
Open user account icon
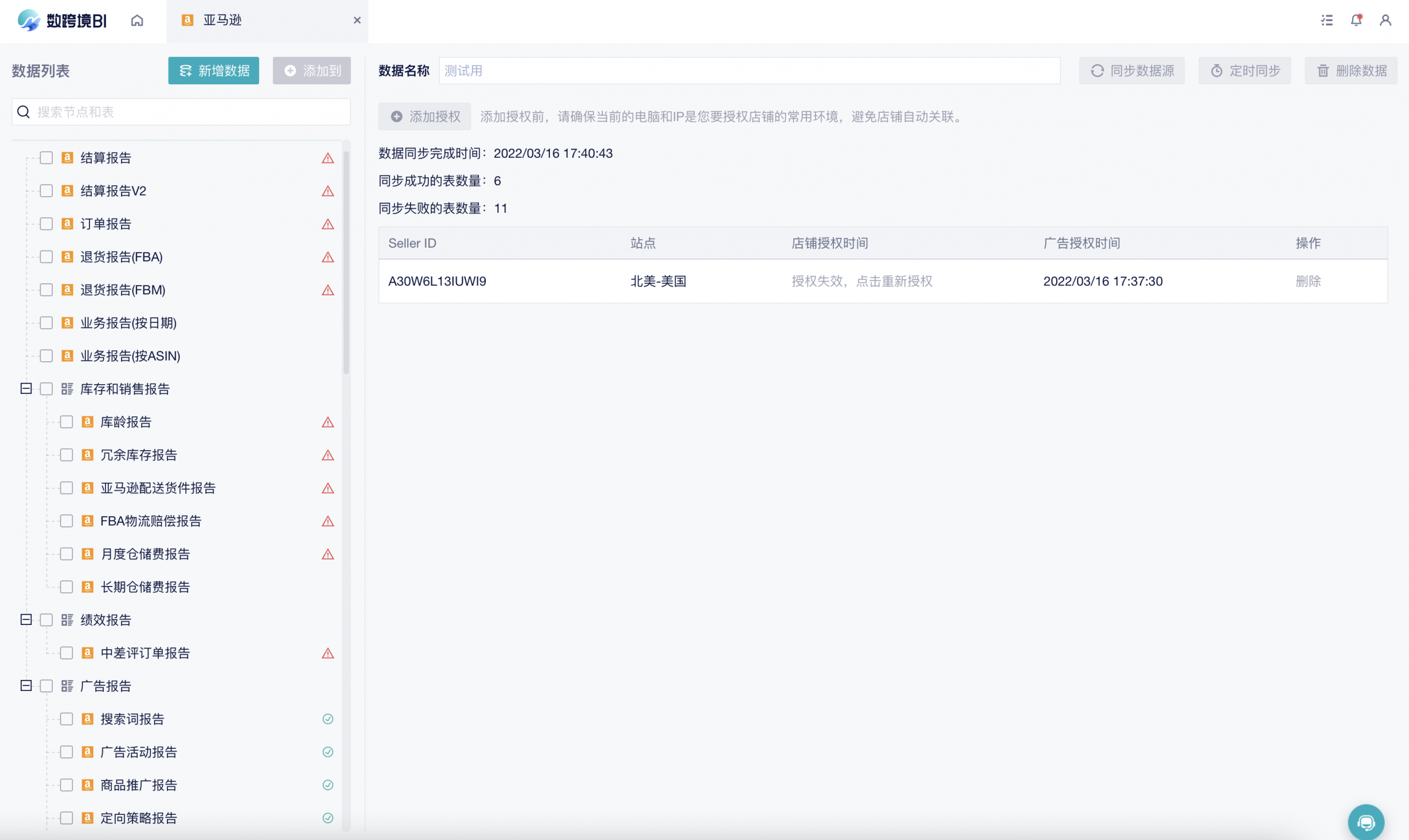[x=1385, y=21]
